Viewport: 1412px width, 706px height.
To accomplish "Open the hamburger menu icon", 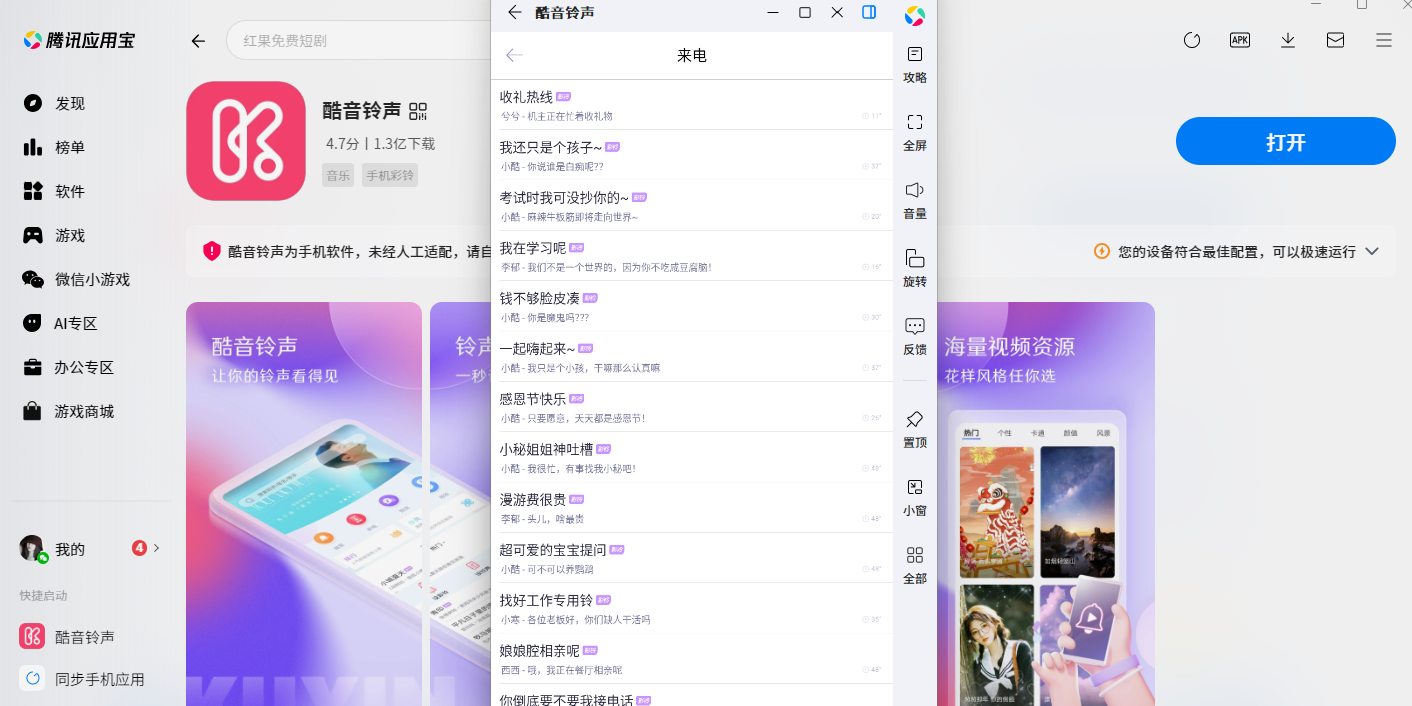I will pos(1384,40).
